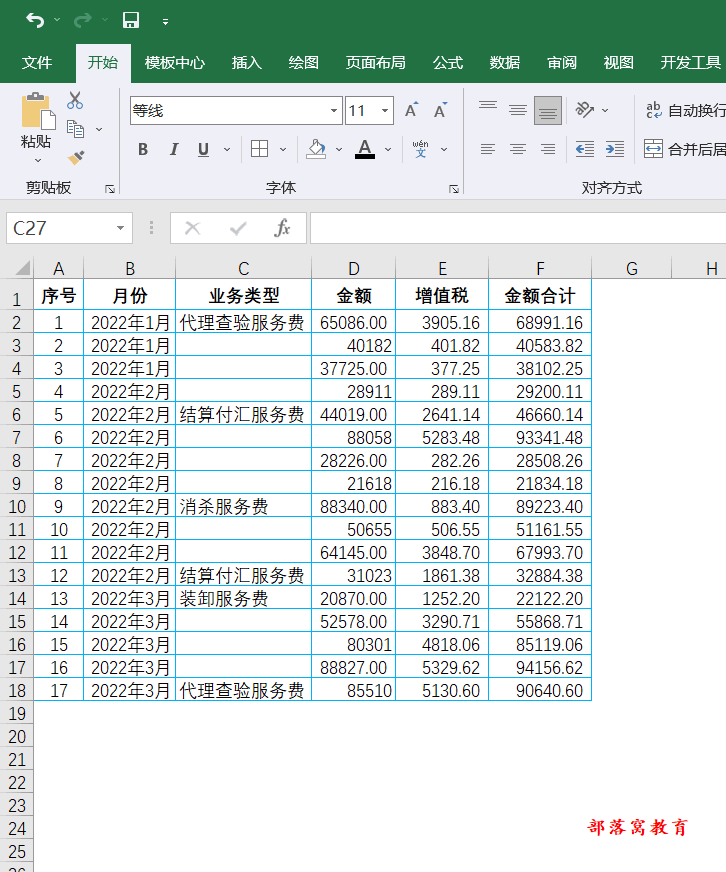Viewport: 726px width, 872px height.
Task: Click the text Orientation icon
Action: [x=585, y=110]
